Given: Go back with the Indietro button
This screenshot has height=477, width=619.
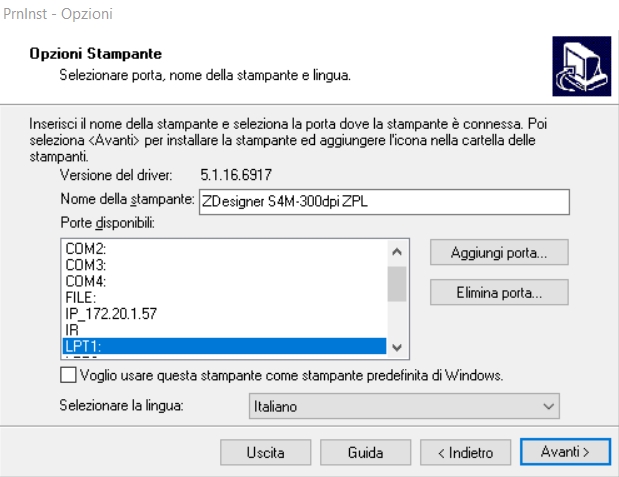Looking at the screenshot, I should 465,453.
